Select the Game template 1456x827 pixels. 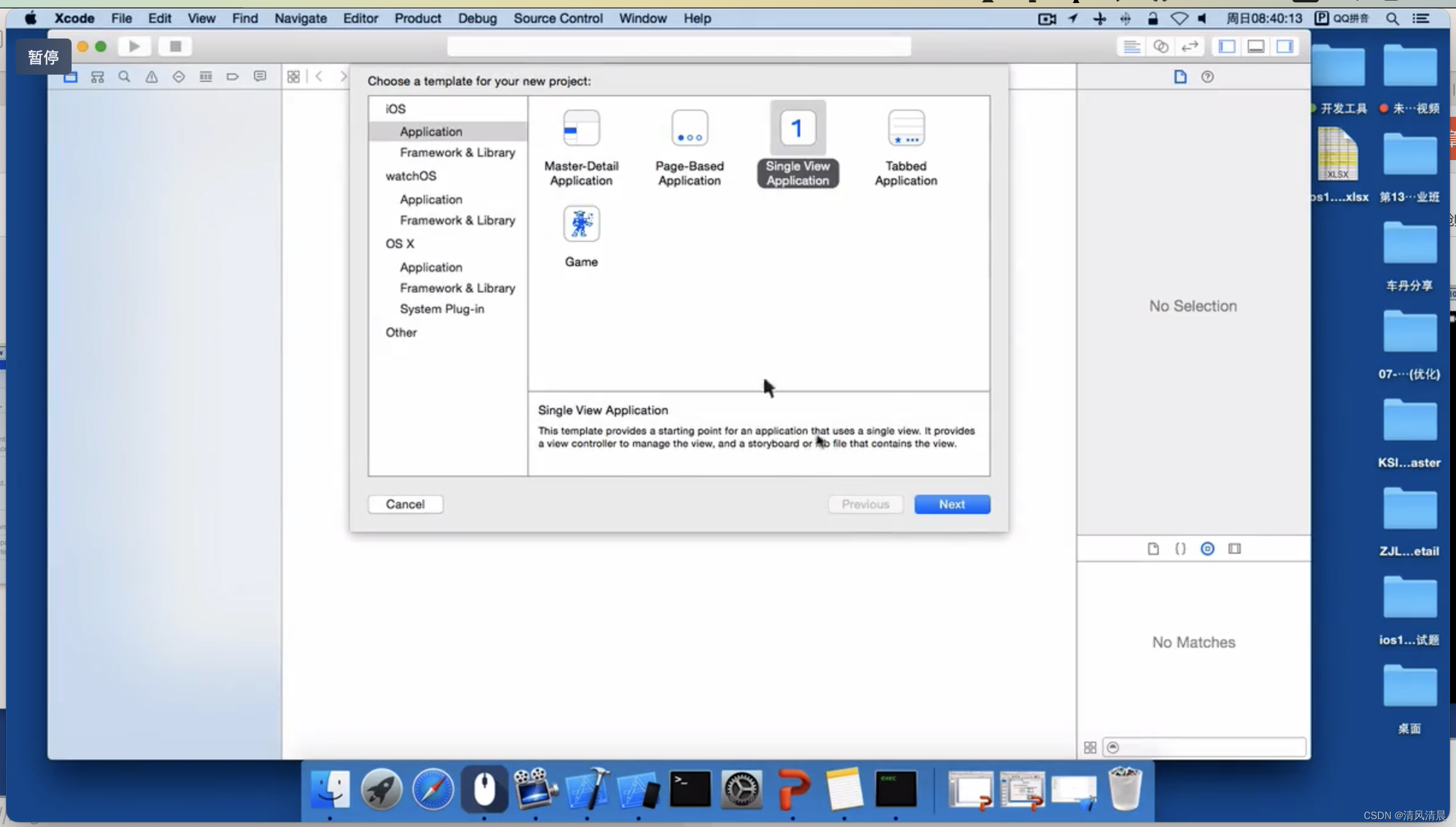(581, 237)
